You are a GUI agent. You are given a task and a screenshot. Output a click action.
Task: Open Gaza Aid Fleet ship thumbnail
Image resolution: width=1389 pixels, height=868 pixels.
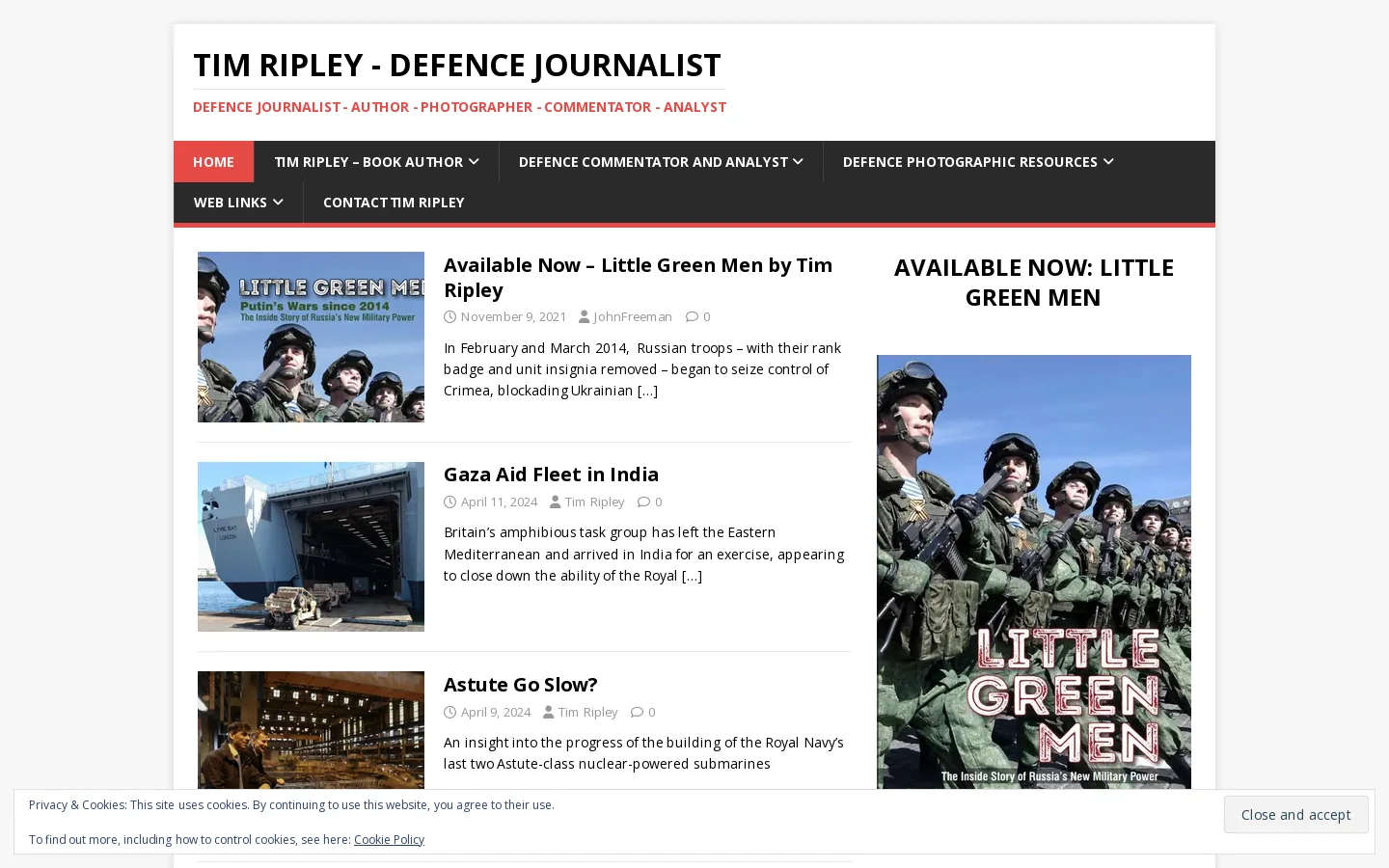pos(311,547)
